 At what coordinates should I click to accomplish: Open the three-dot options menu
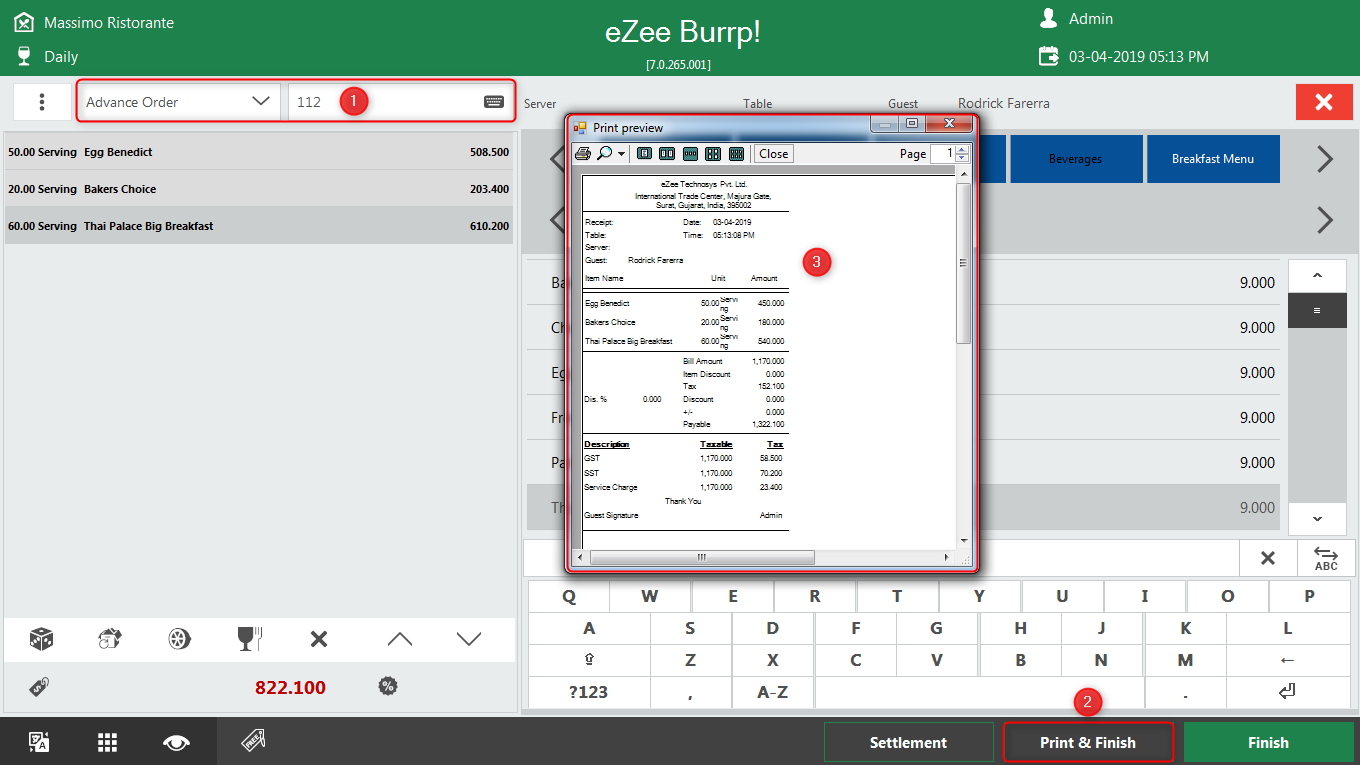tap(42, 102)
